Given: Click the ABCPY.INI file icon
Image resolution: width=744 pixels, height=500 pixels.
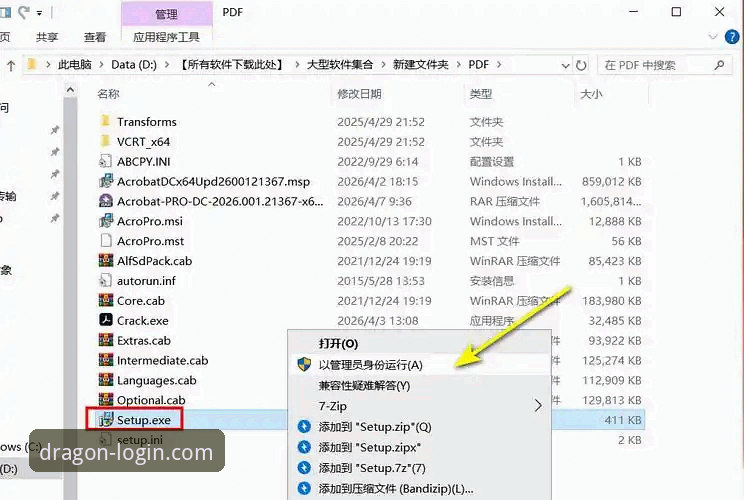Looking at the screenshot, I should 105,161.
